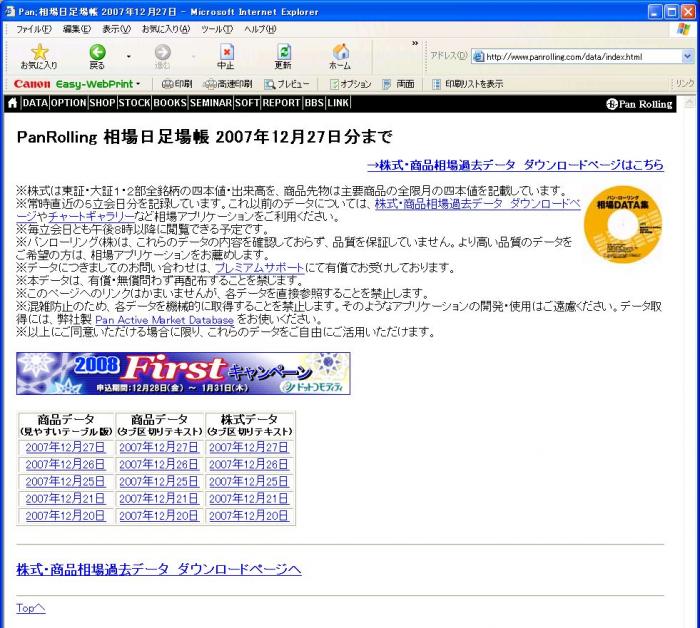Click Easy-WebPrint Print icon
The height and width of the screenshot is (628, 700).
click(177, 84)
